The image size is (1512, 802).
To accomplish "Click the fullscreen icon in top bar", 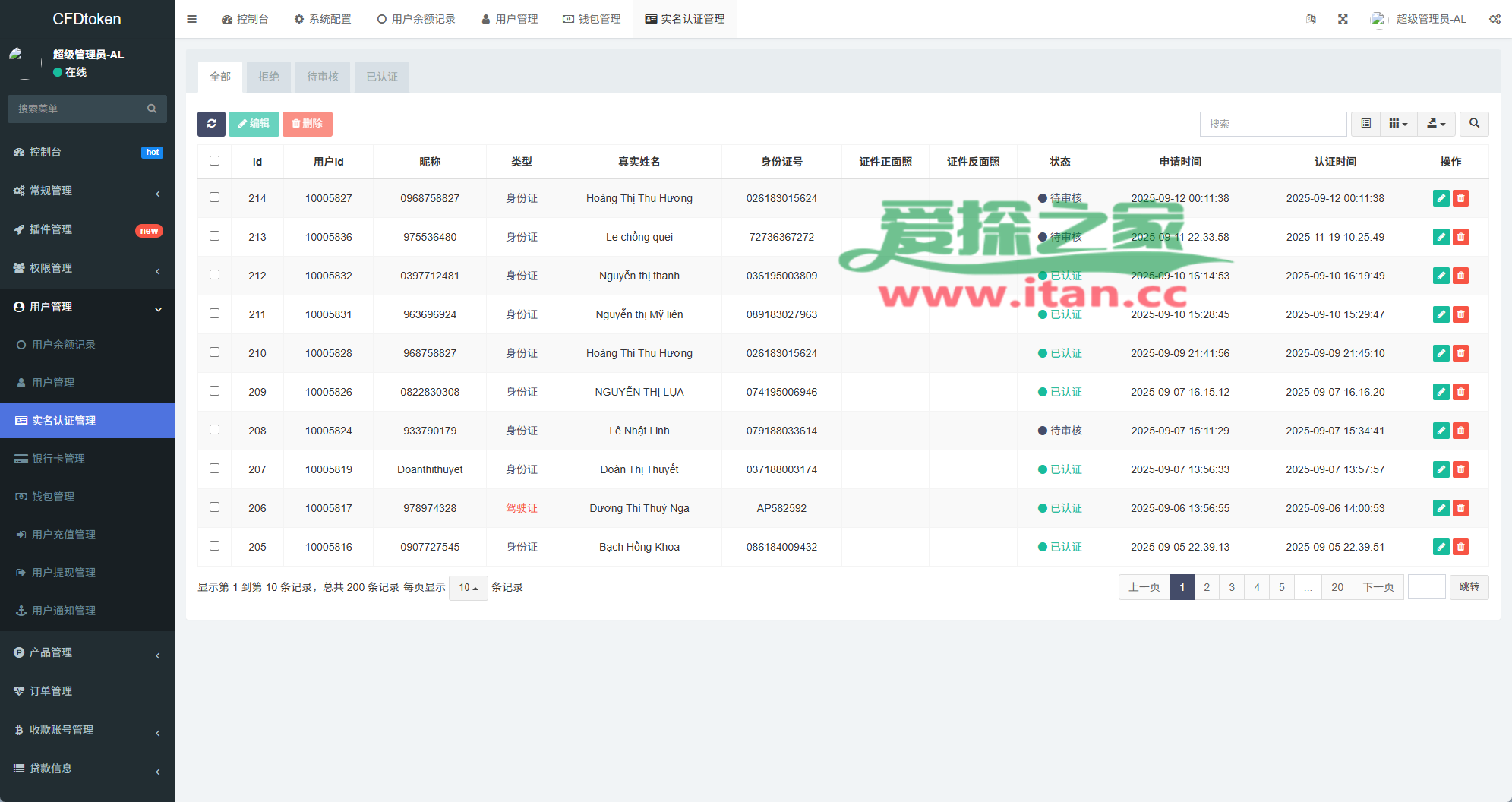I will pyautogui.click(x=1343, y=19).
